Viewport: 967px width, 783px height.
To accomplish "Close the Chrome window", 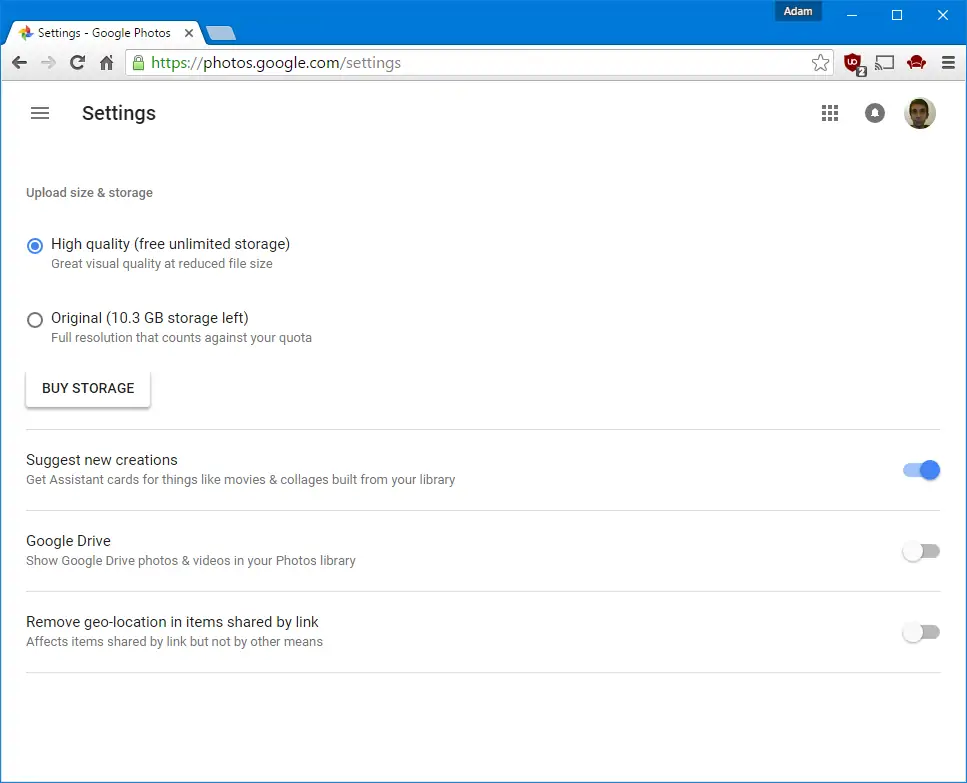I will tap(942, 15).
